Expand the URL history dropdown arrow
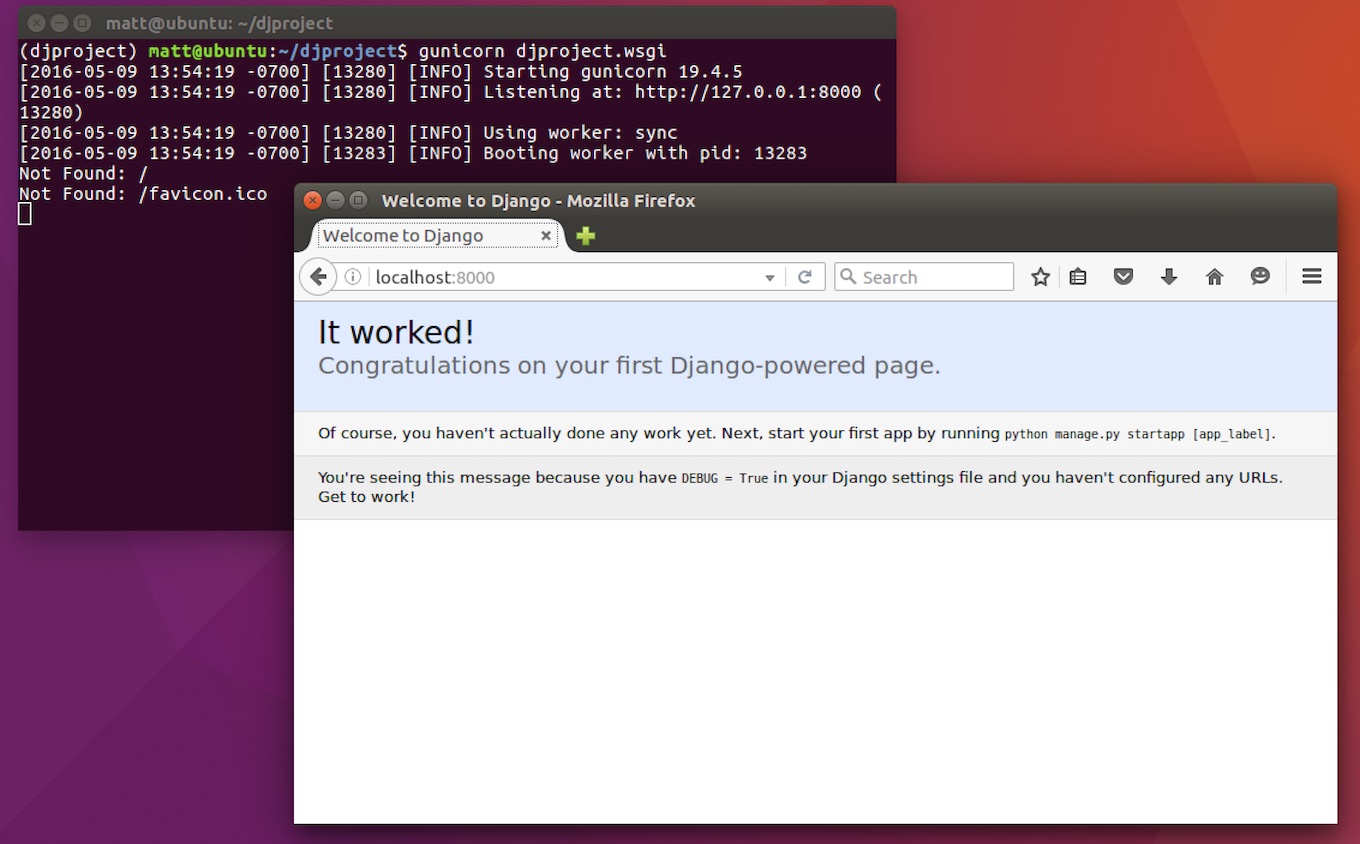Viewport: 1360px width, 844px height. (x=769, y=278)
